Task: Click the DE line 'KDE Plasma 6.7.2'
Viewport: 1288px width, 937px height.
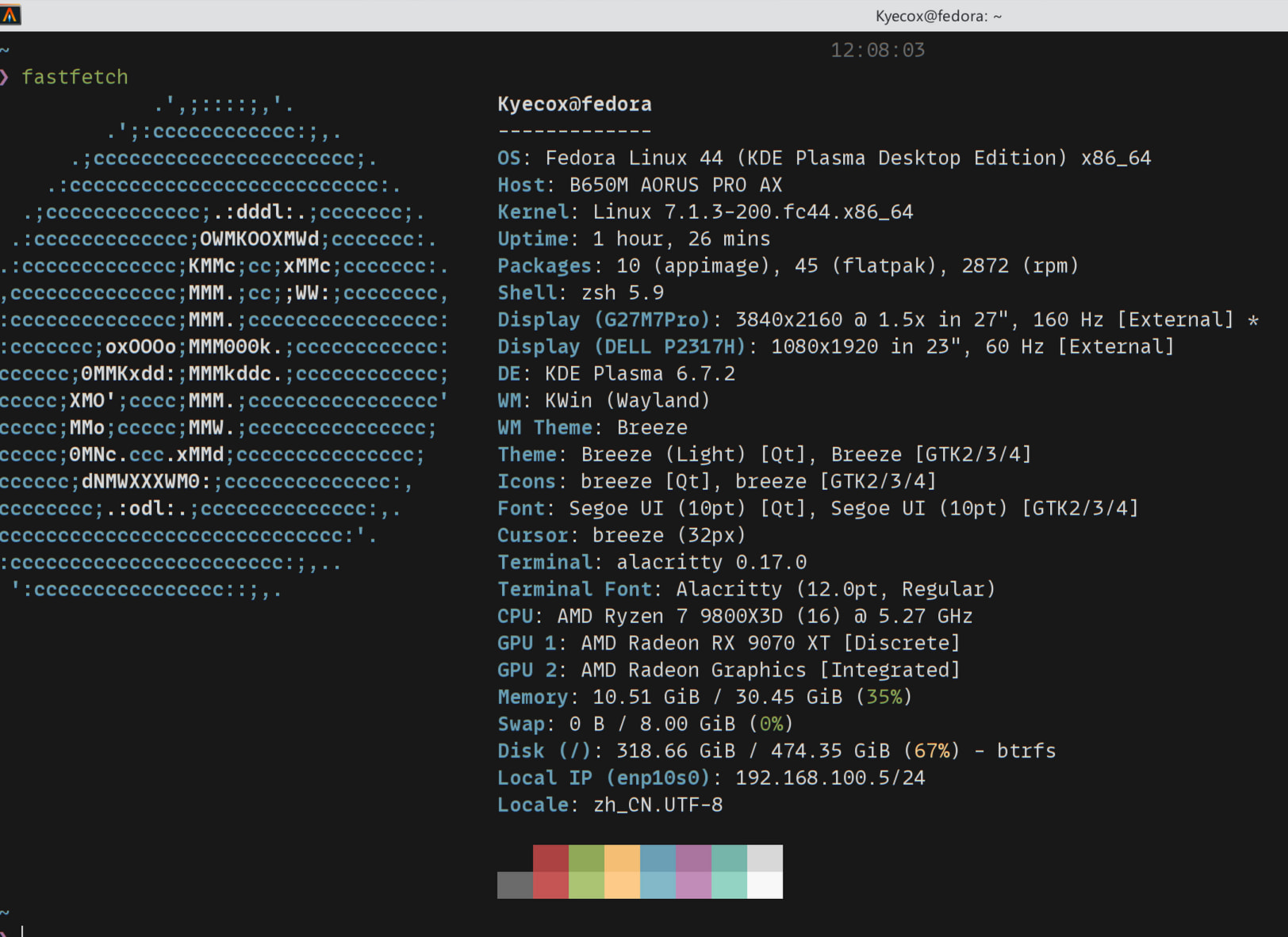Action: click(x=616, y=373)
